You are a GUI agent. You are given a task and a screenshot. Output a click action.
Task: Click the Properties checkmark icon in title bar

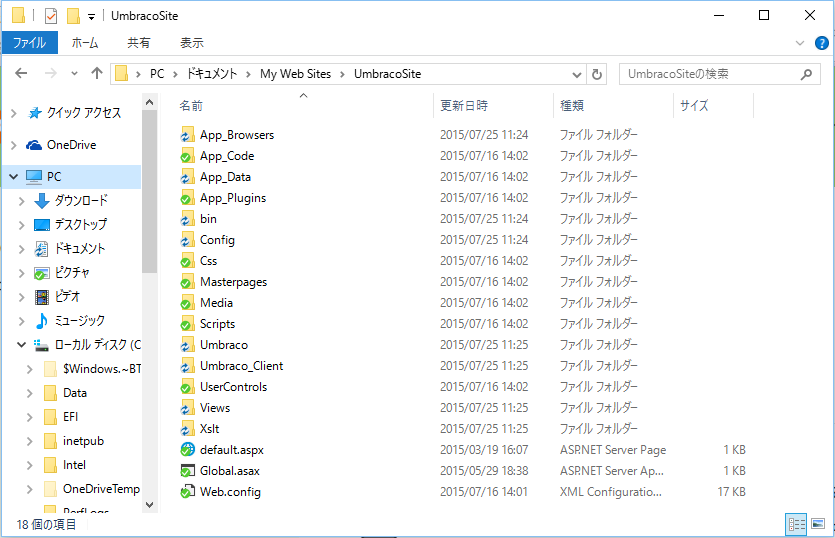click(51, 16)
